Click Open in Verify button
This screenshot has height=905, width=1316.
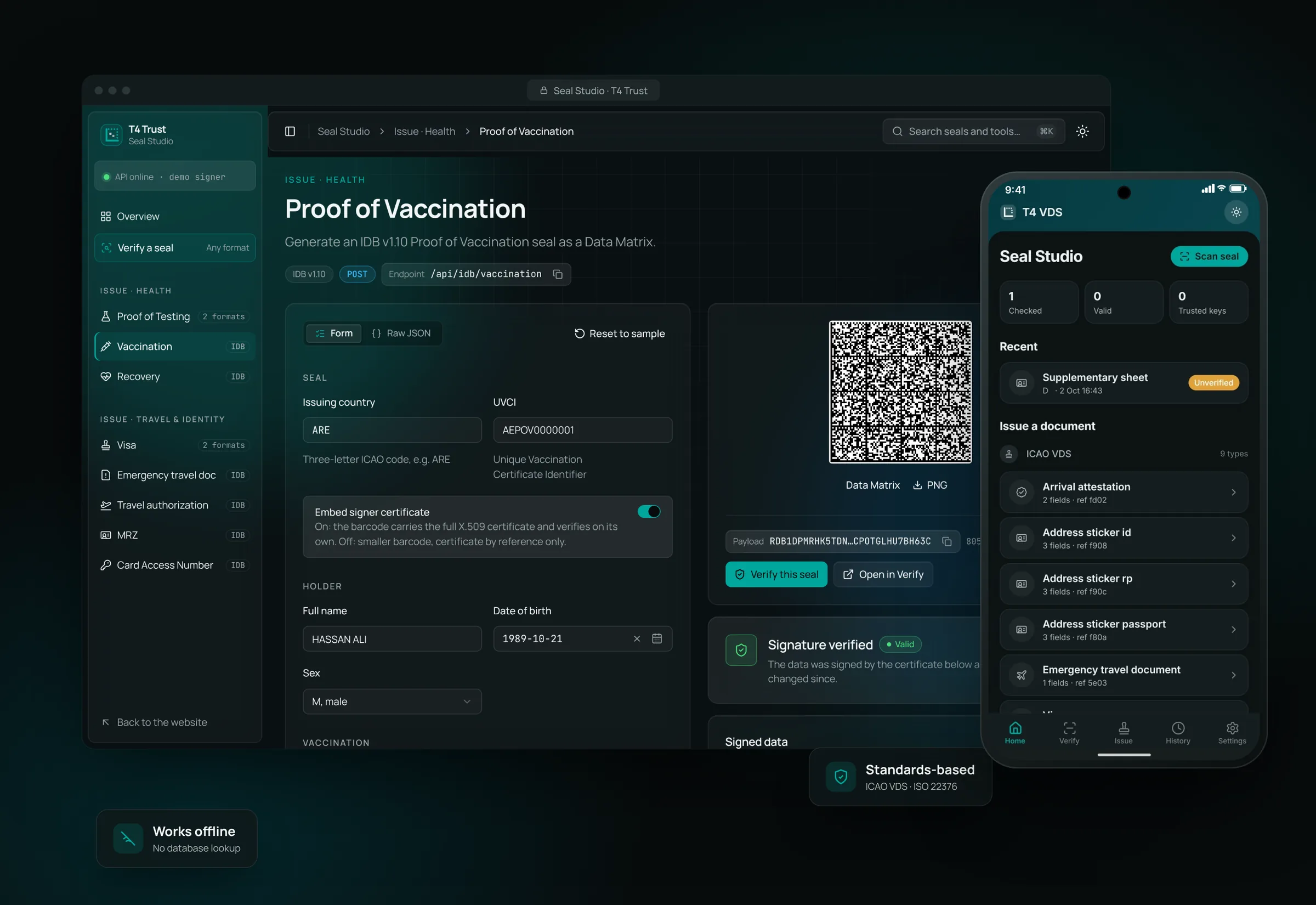point(883,575)
